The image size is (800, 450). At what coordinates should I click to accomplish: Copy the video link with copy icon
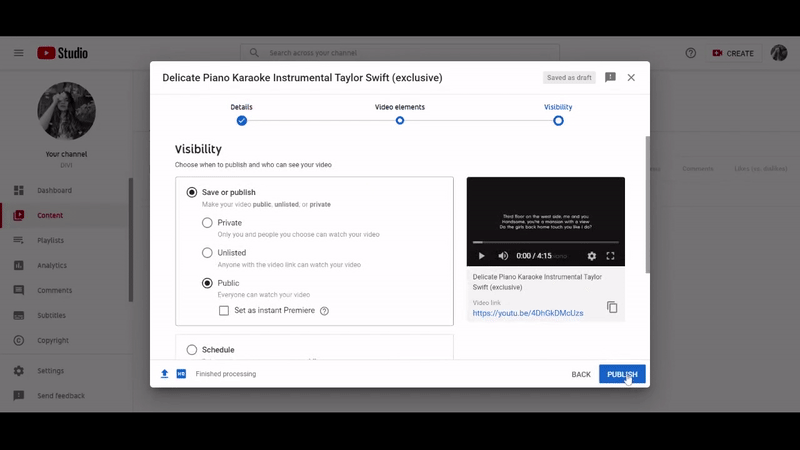point(612,307)
